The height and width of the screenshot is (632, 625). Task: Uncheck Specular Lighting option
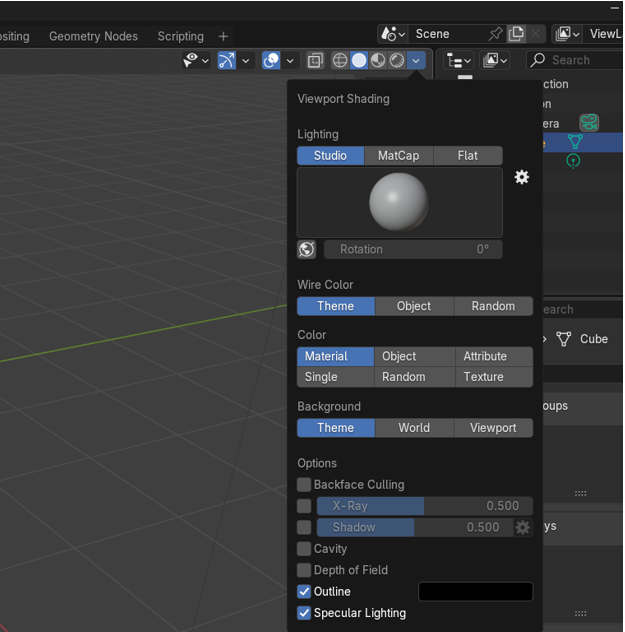pyautogui.click(x=304, y=613)
